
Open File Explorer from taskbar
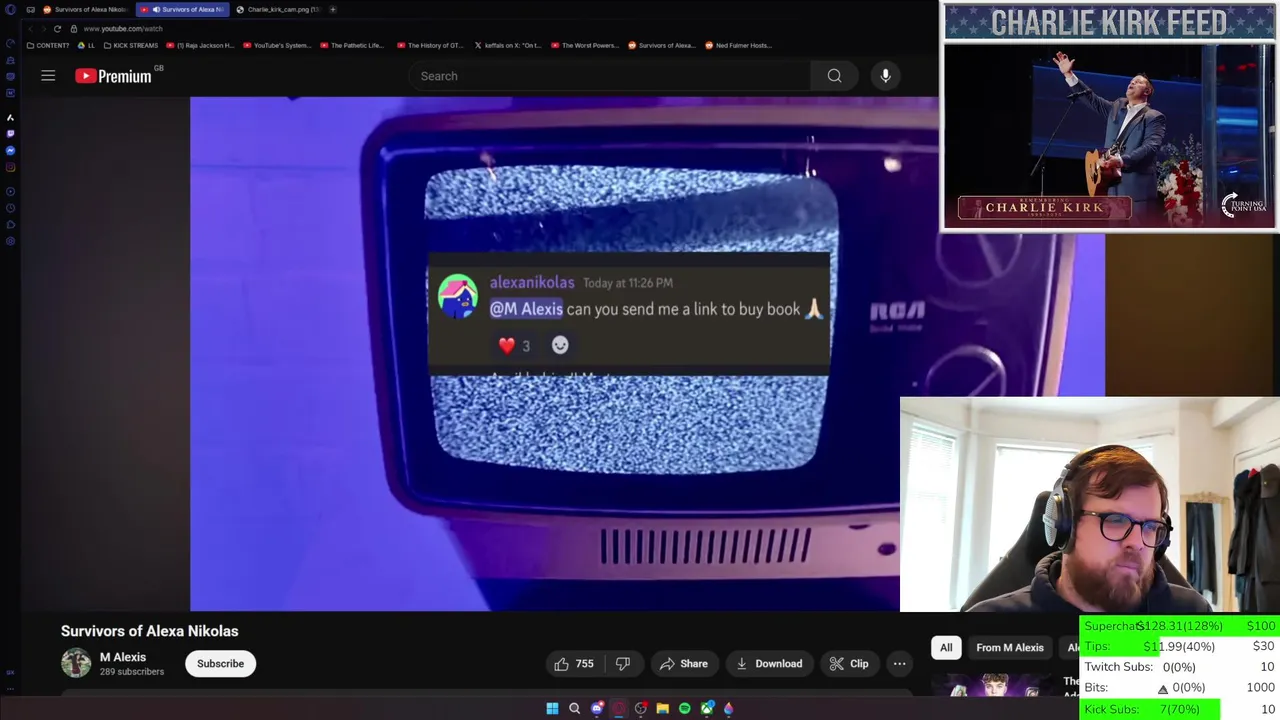point(662,708)
